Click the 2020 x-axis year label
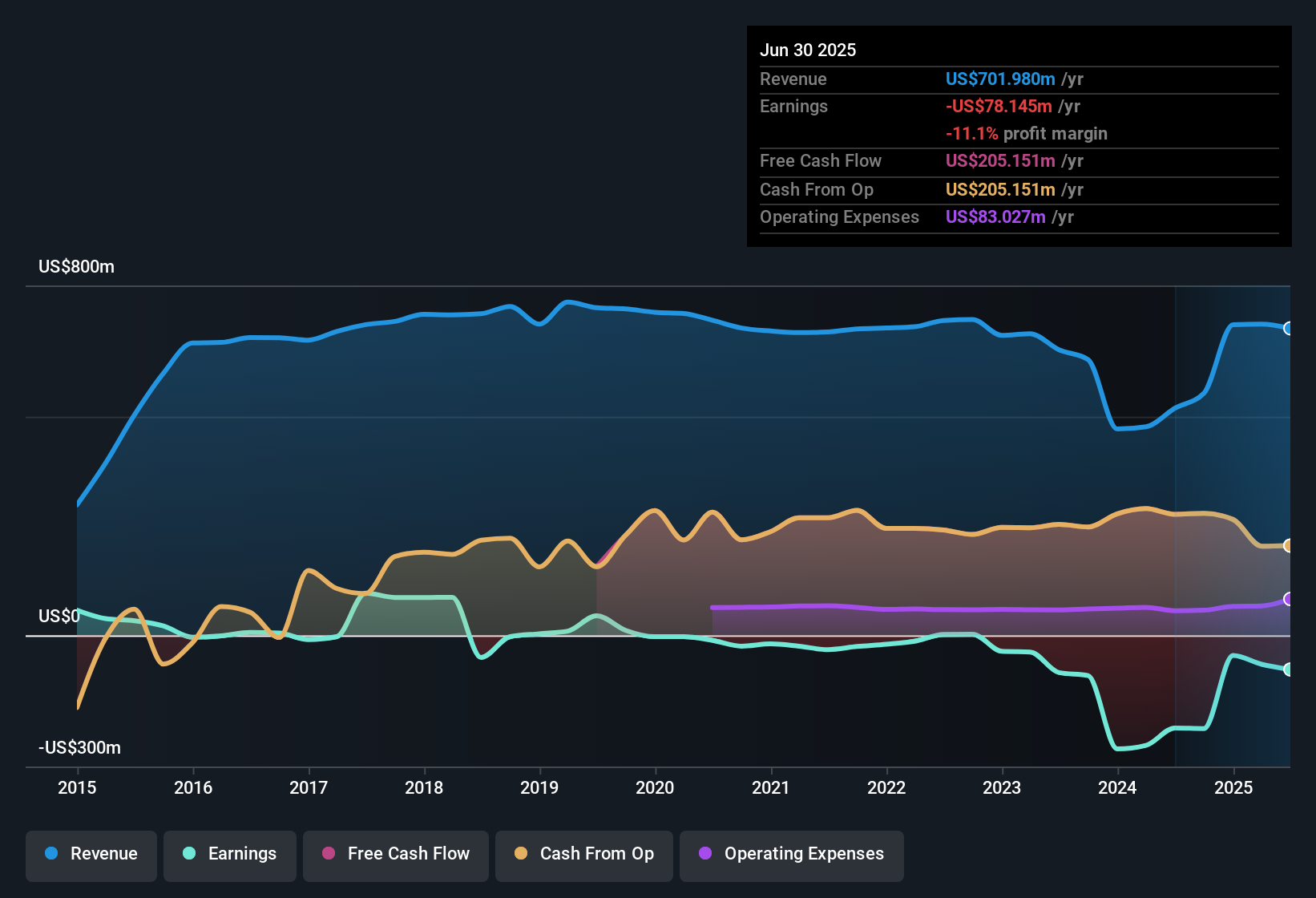This screenshot has width=1316, height=898. coord(655,787)
